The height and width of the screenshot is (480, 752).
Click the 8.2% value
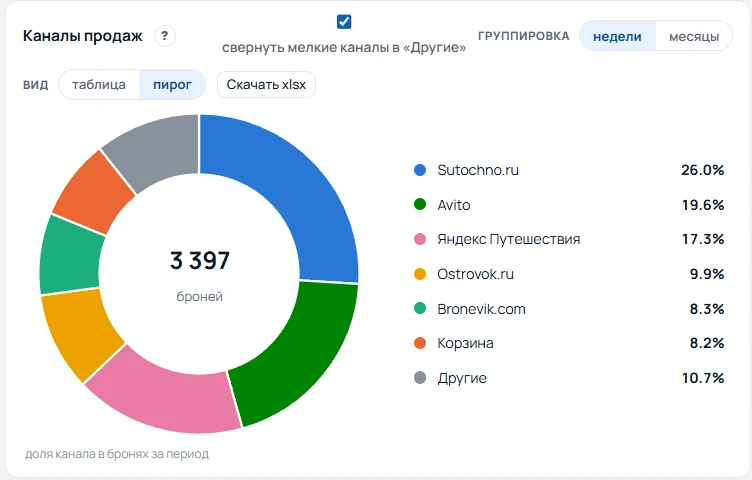(707, 343)
